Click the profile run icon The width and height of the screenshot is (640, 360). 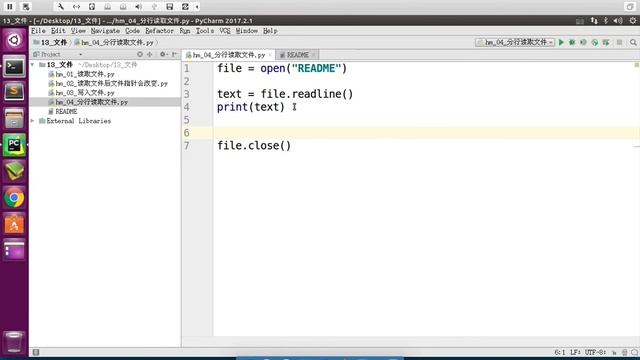[595, 42]
